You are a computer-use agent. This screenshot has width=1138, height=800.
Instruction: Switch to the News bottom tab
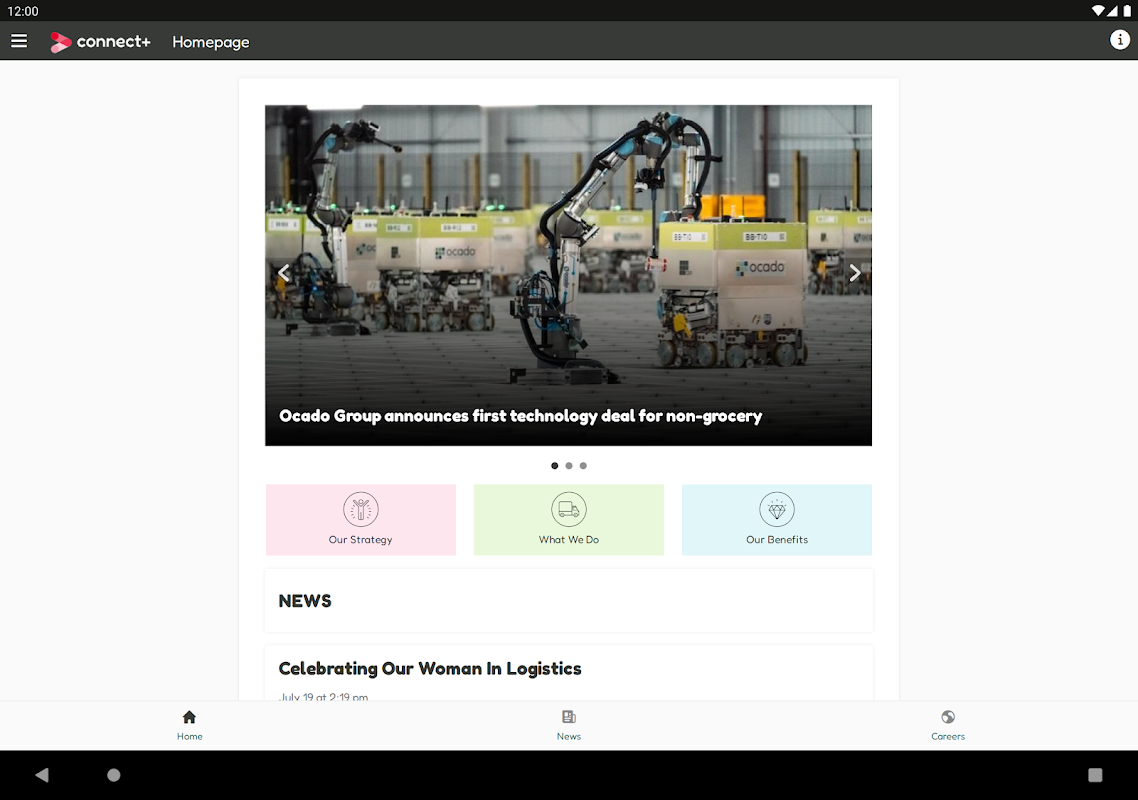pos(569,725)
